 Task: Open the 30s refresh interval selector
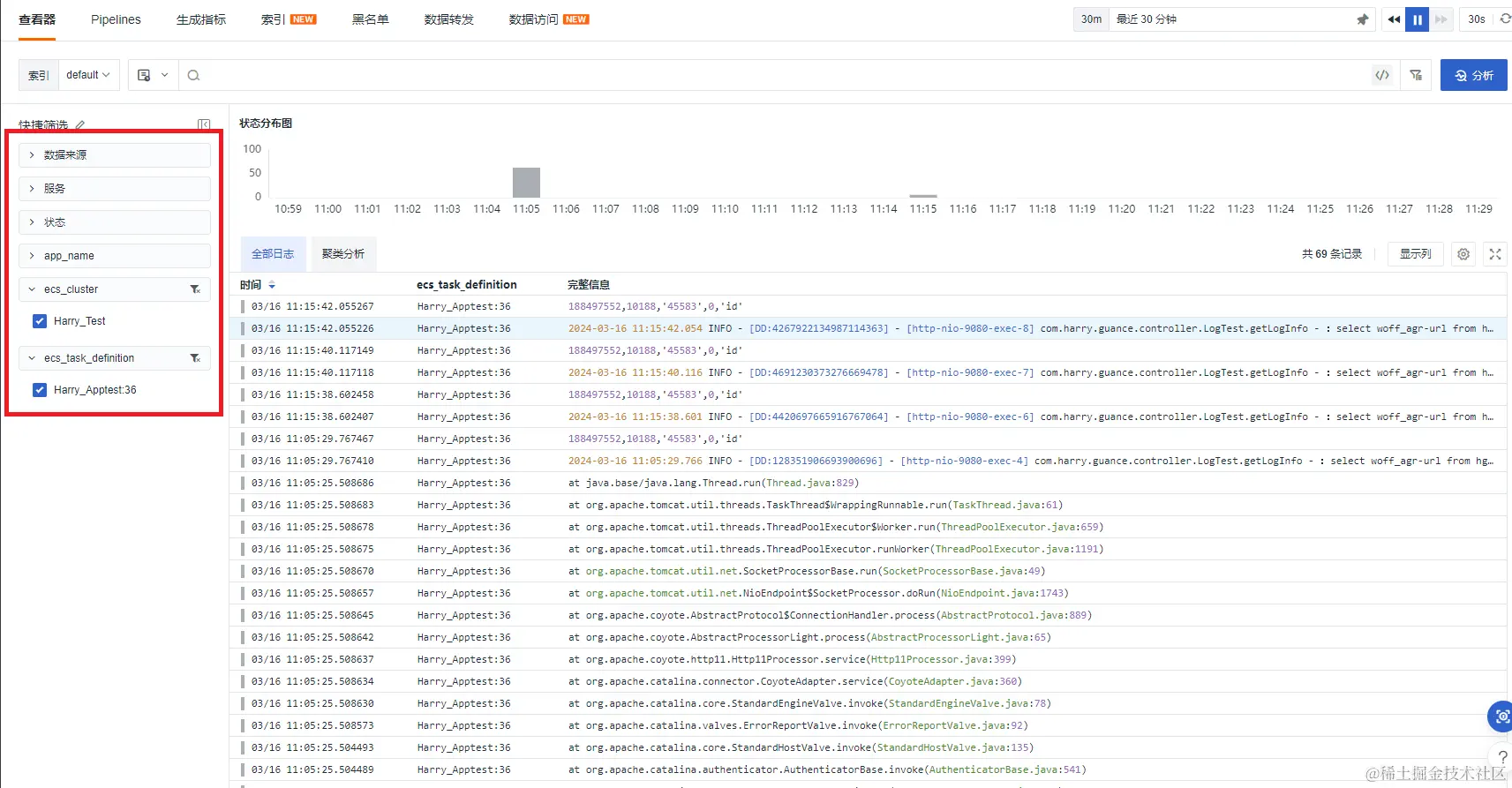[x=1477, y=19]
